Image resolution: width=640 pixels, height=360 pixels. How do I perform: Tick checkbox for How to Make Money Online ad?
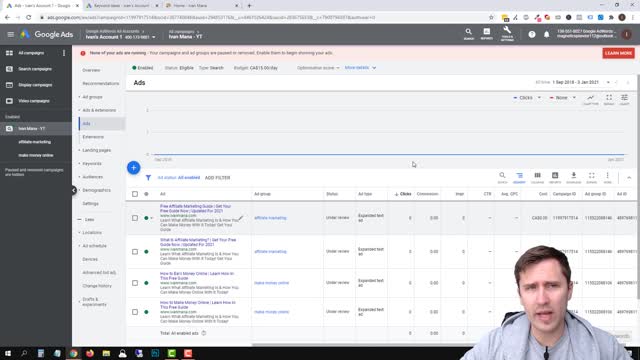(x=135, y=312)
